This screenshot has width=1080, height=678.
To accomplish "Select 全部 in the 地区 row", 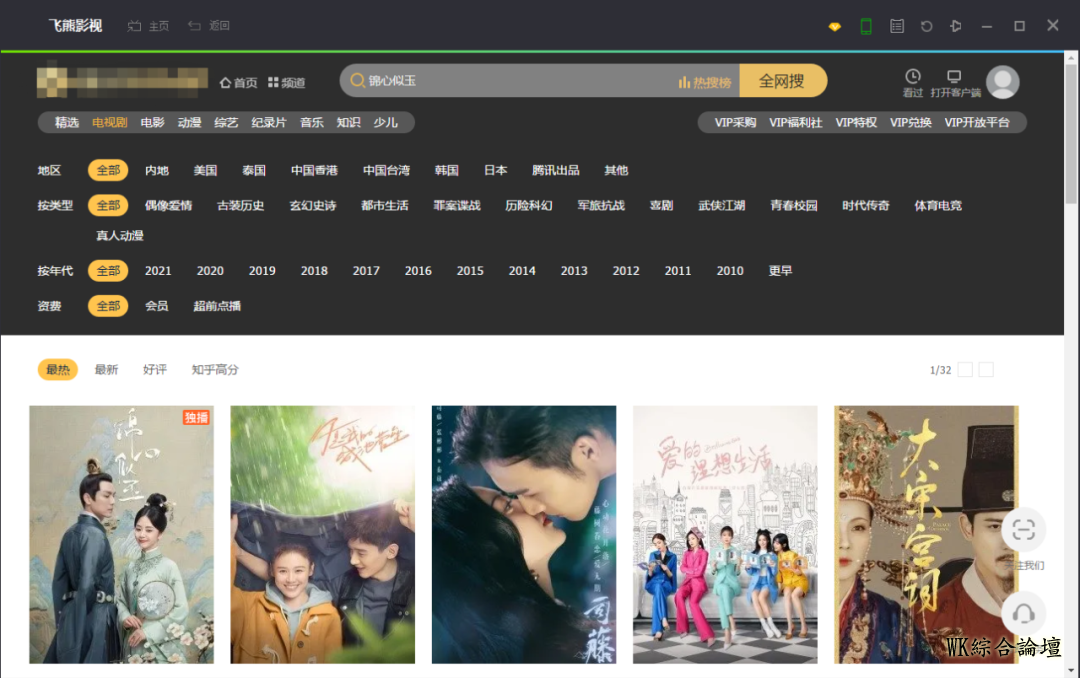I will [108, 170].
